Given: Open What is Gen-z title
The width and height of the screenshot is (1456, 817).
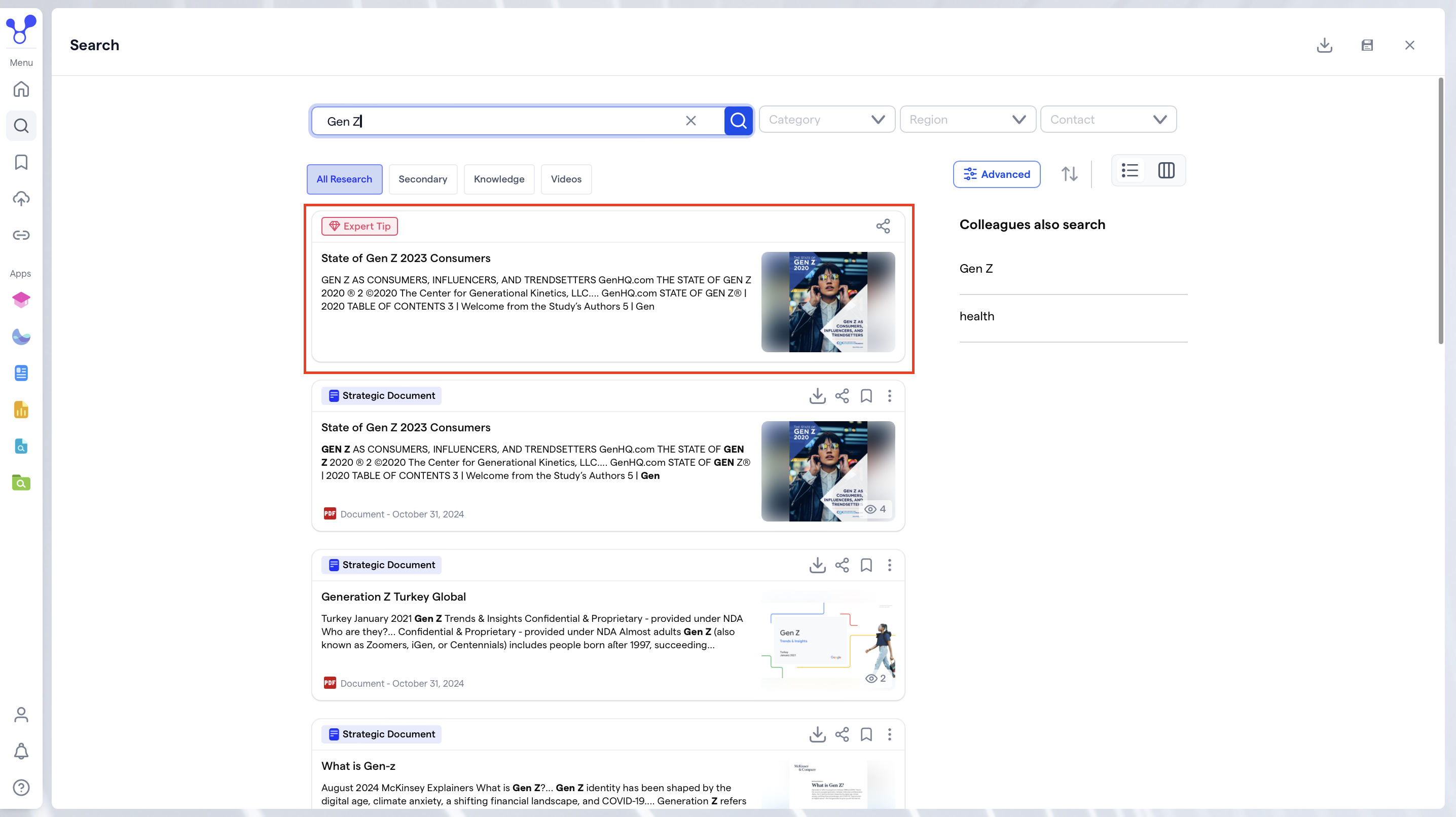Looking at the screenshot, I should click(358, 766).
